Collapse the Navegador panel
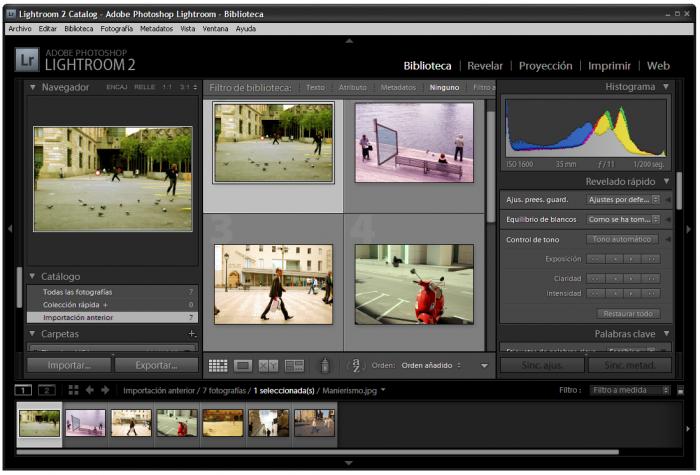700x475 pixels. [x=32, y=88]
